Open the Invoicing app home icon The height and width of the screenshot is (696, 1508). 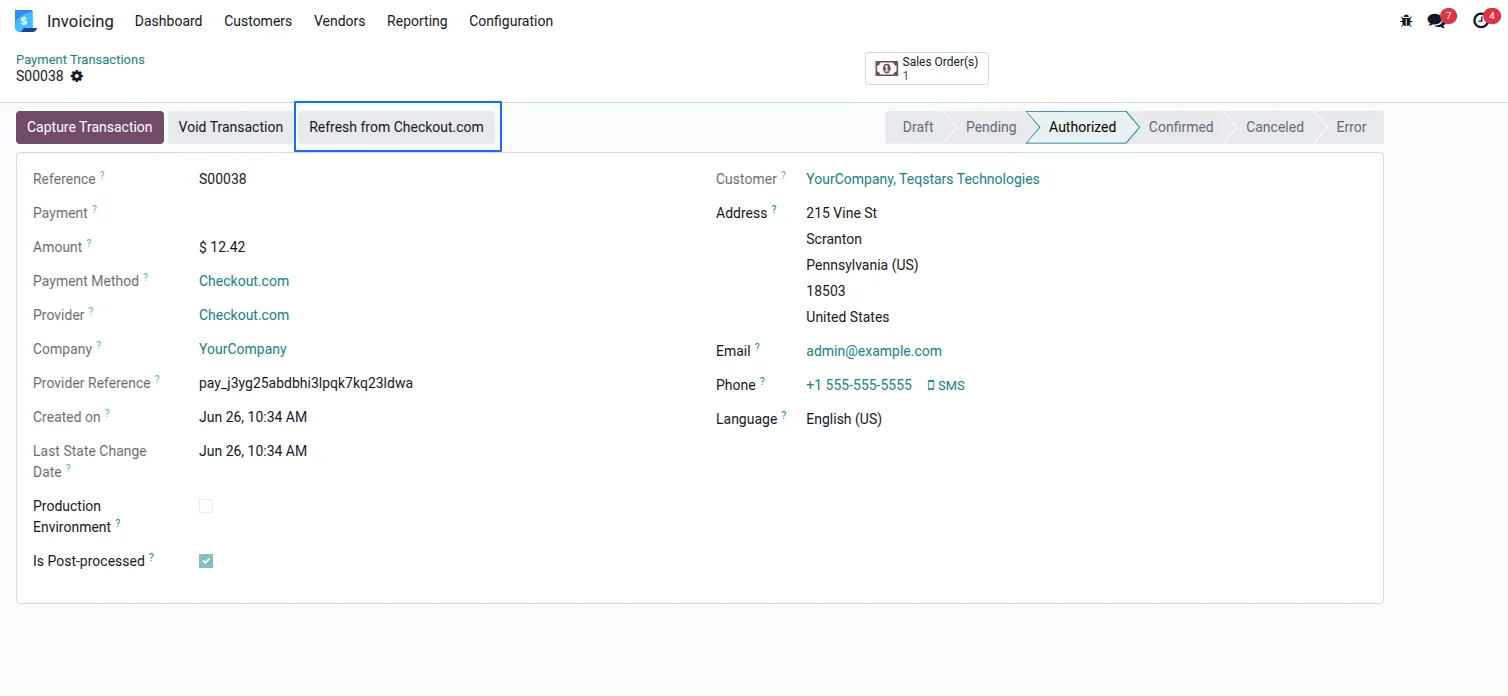(x=26, y=21)
